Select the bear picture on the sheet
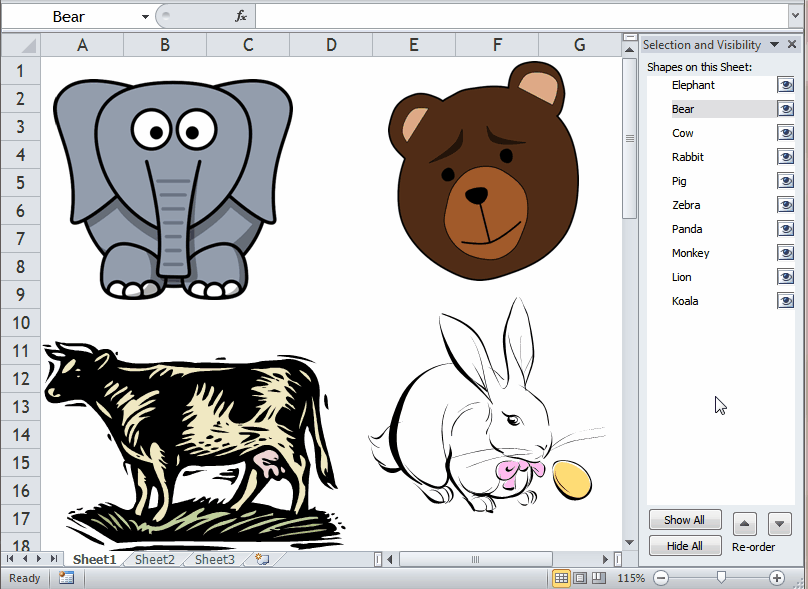This screenshot has height=589, width=808. 484,171
